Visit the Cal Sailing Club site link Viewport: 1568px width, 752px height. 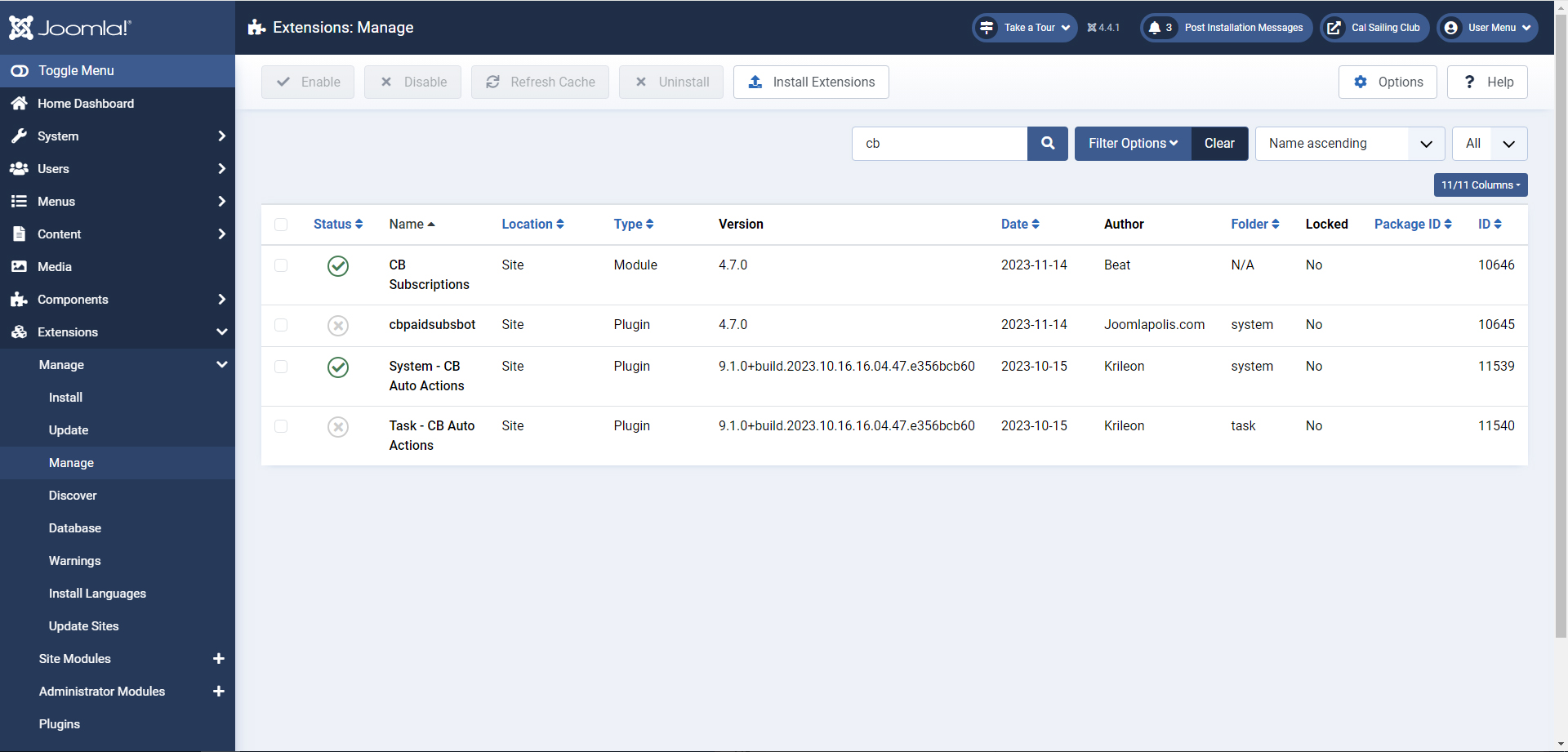[x=1375, y=28]
